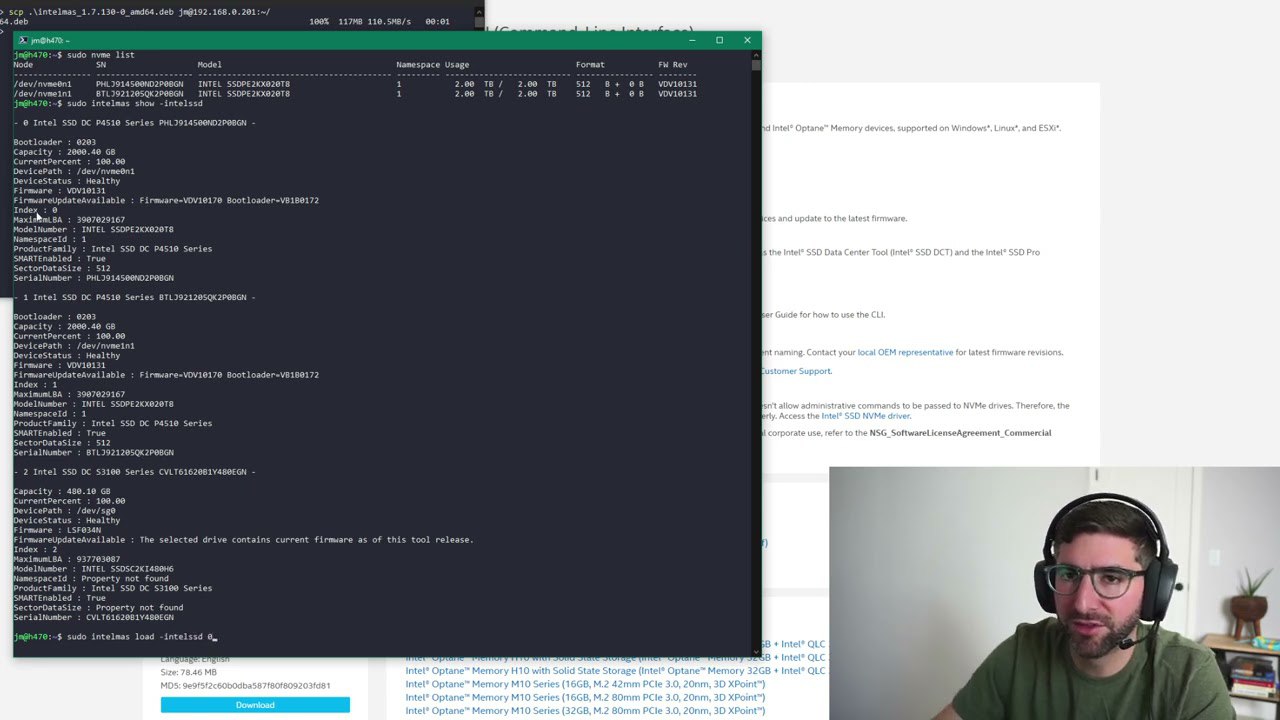The width and height of the screenshot is (1280, 720).
Task: Click the drive 0 header line PHLJ914500ND2P0BGN
Action: click(x=134, y=123)
